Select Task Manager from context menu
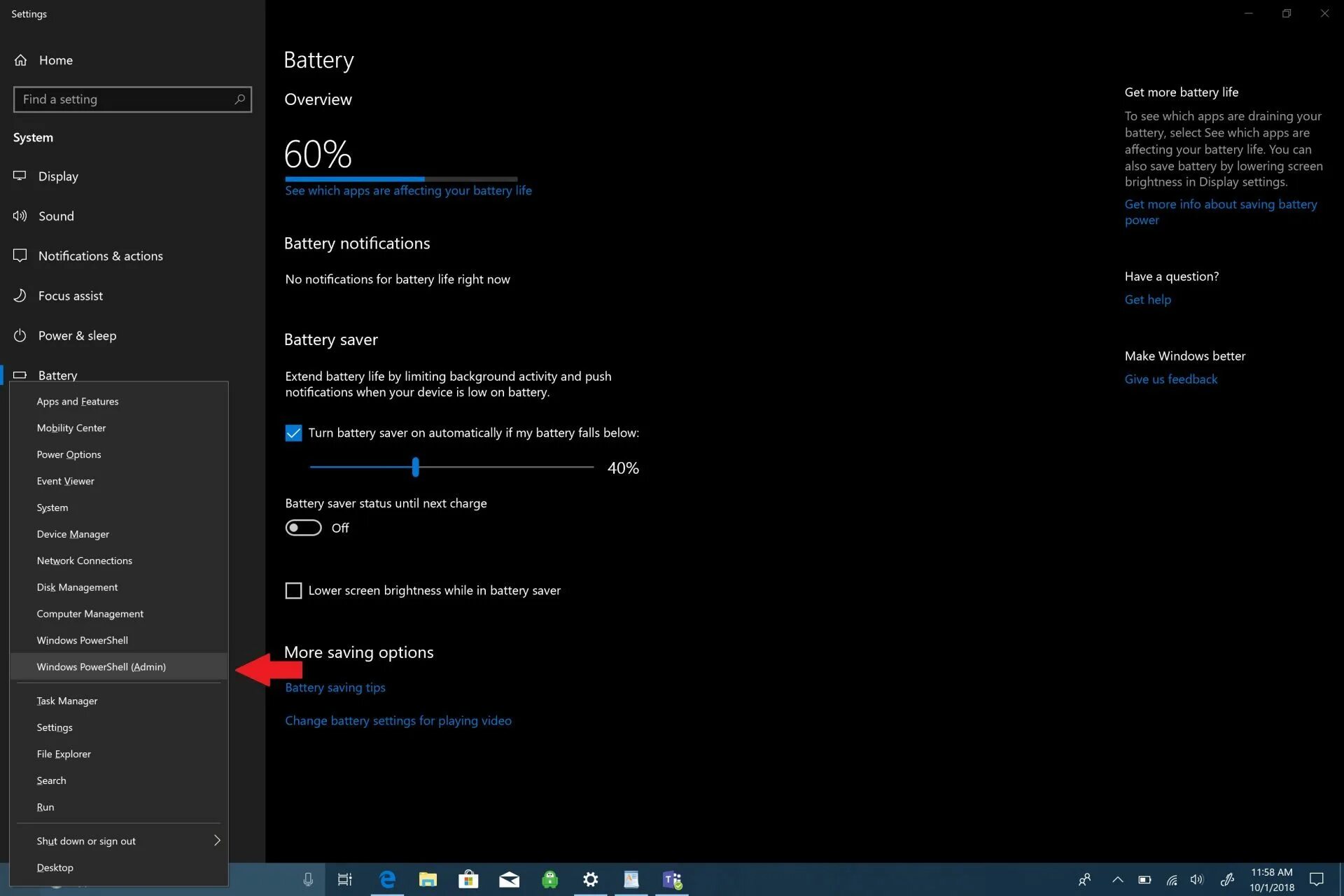The height and width of the screenshot is (896, 1344). pos(67,700)
